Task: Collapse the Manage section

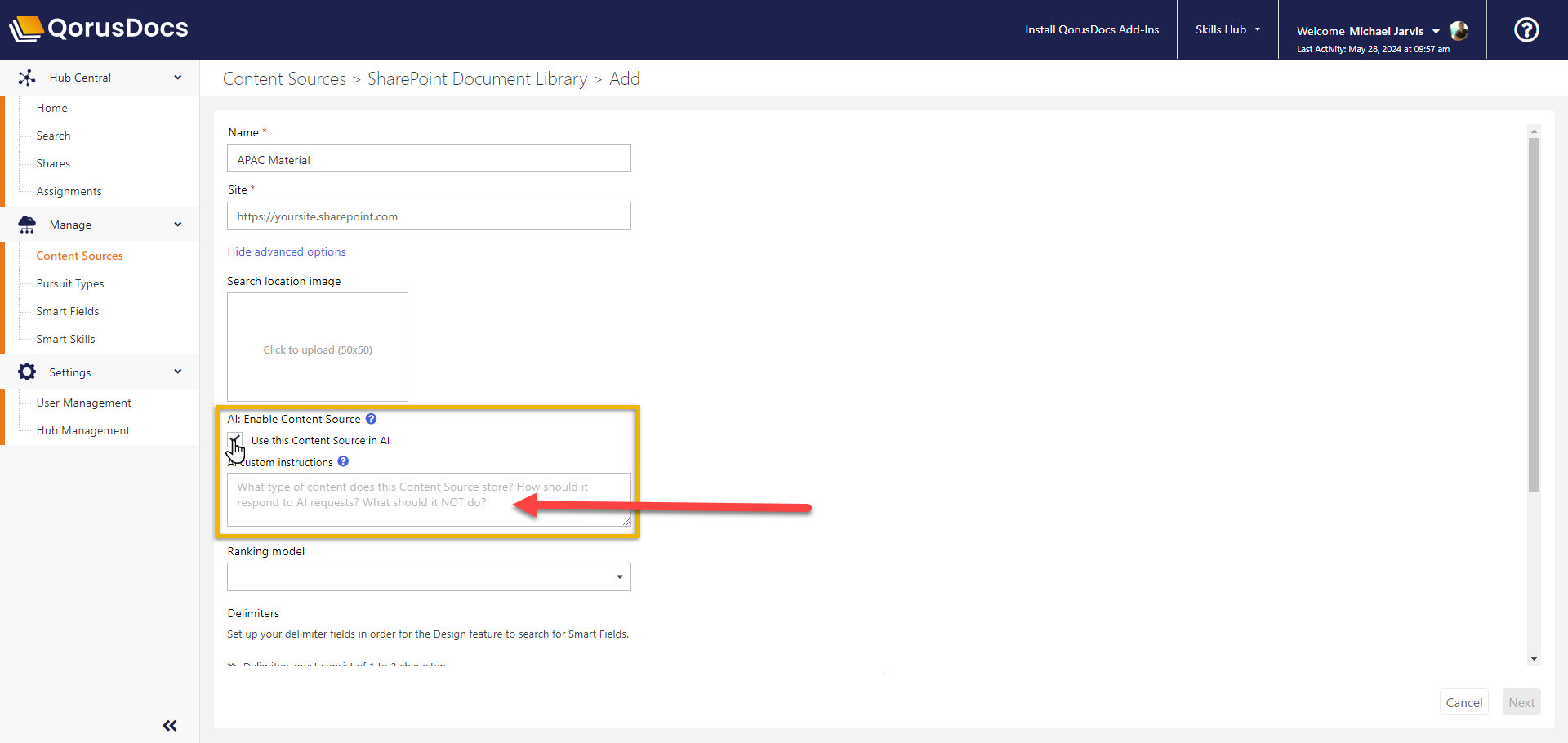Action: click(178, 225)
